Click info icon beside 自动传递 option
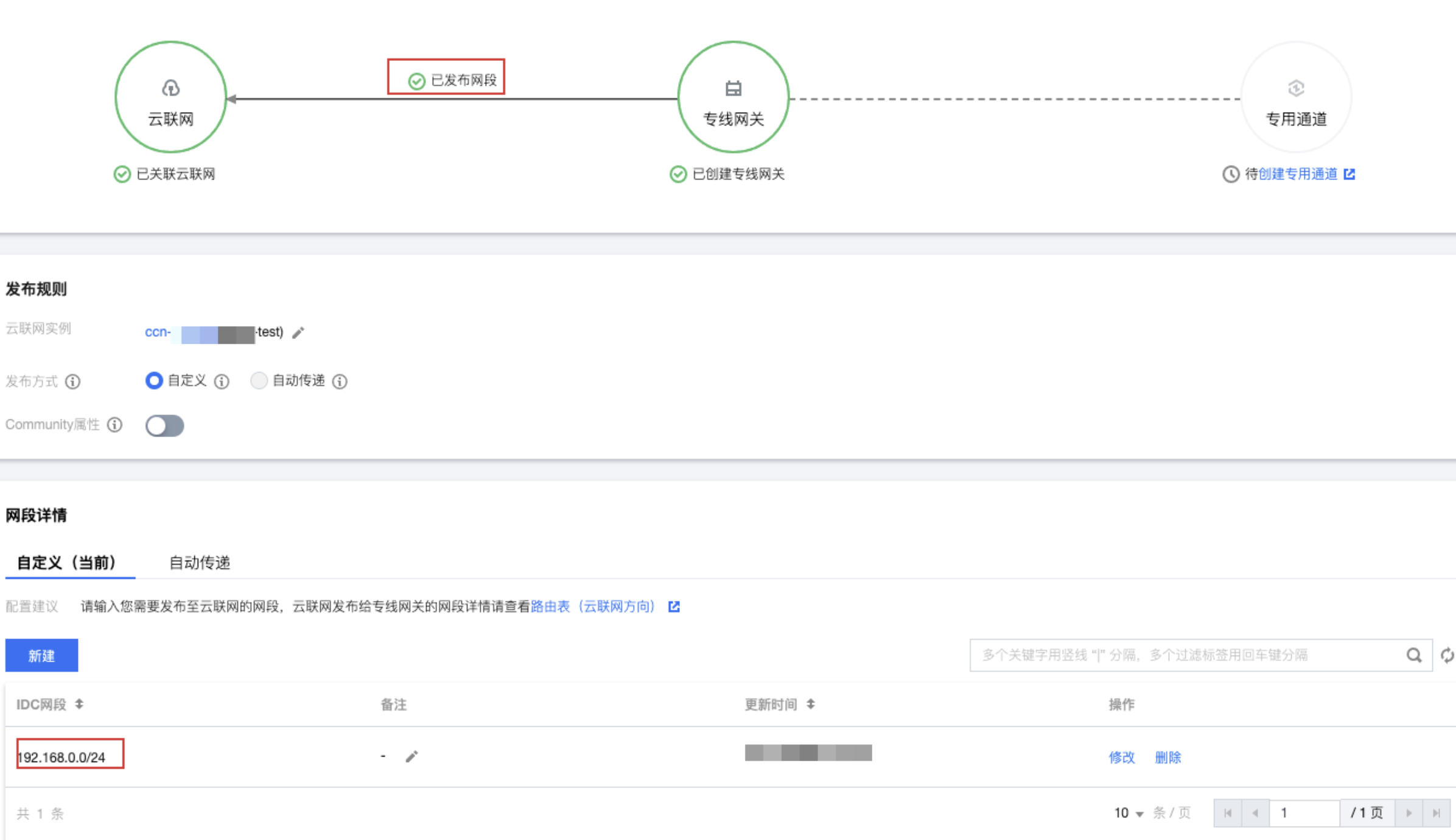 pos(340,382)
